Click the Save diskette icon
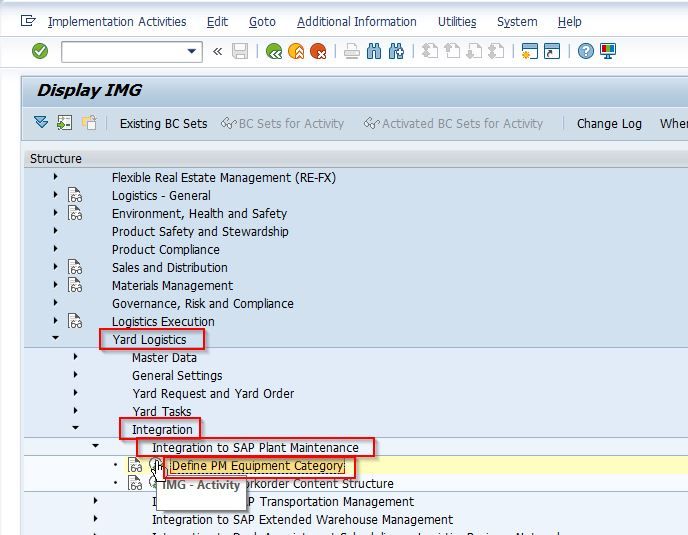 pos(240,51)
